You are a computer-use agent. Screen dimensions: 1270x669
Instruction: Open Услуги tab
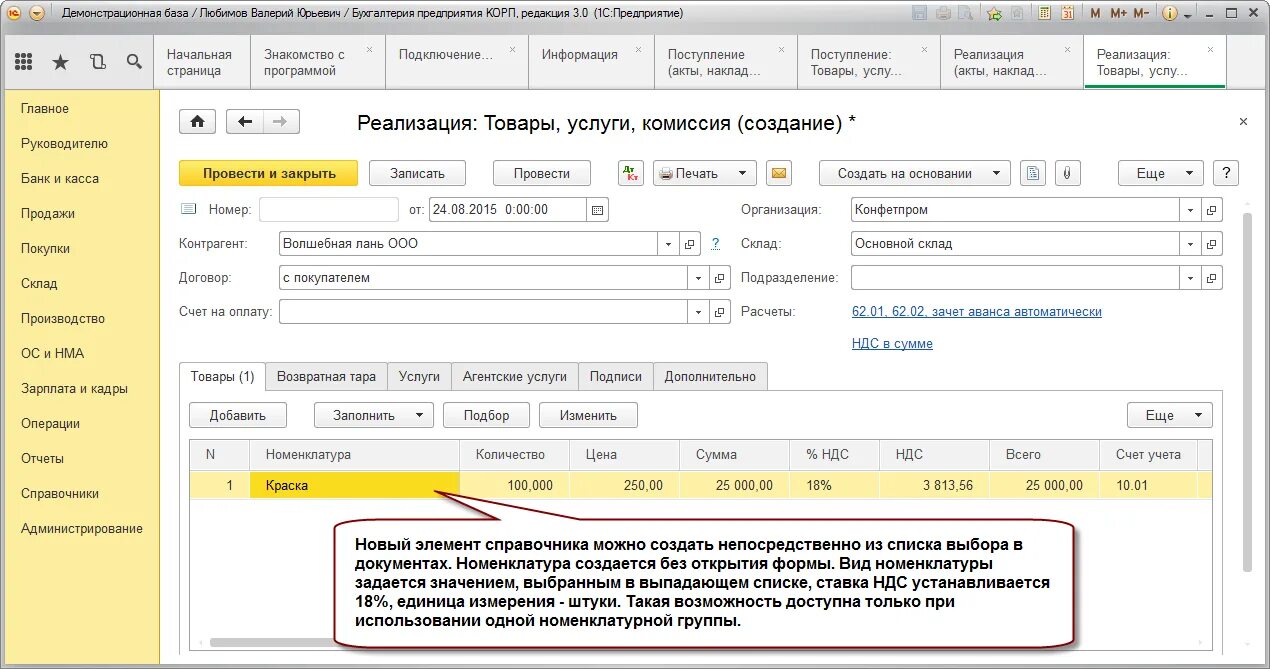tap(419, 376)
